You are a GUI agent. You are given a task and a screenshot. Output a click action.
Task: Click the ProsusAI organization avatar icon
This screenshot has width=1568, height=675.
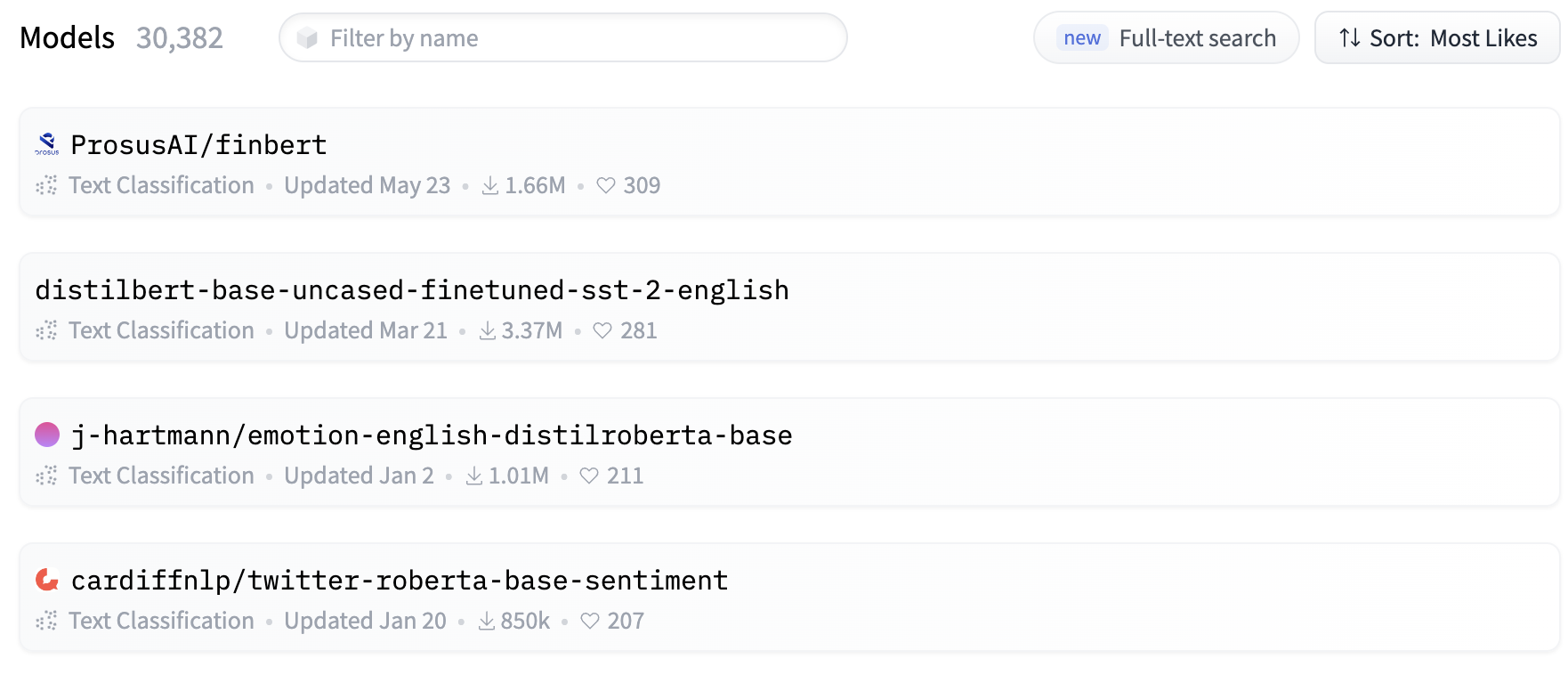47,144
